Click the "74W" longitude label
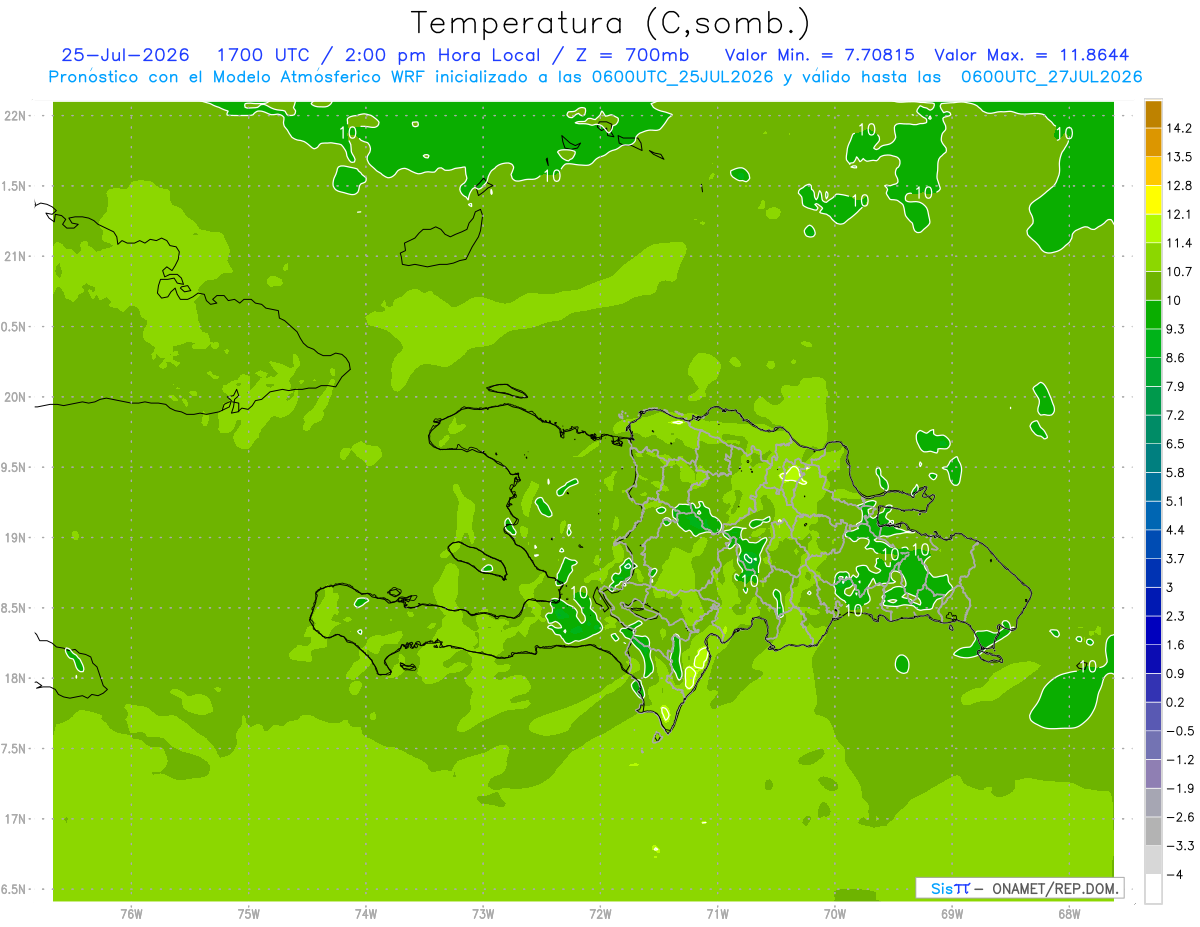1200x927 pixels. coord(366,914)
